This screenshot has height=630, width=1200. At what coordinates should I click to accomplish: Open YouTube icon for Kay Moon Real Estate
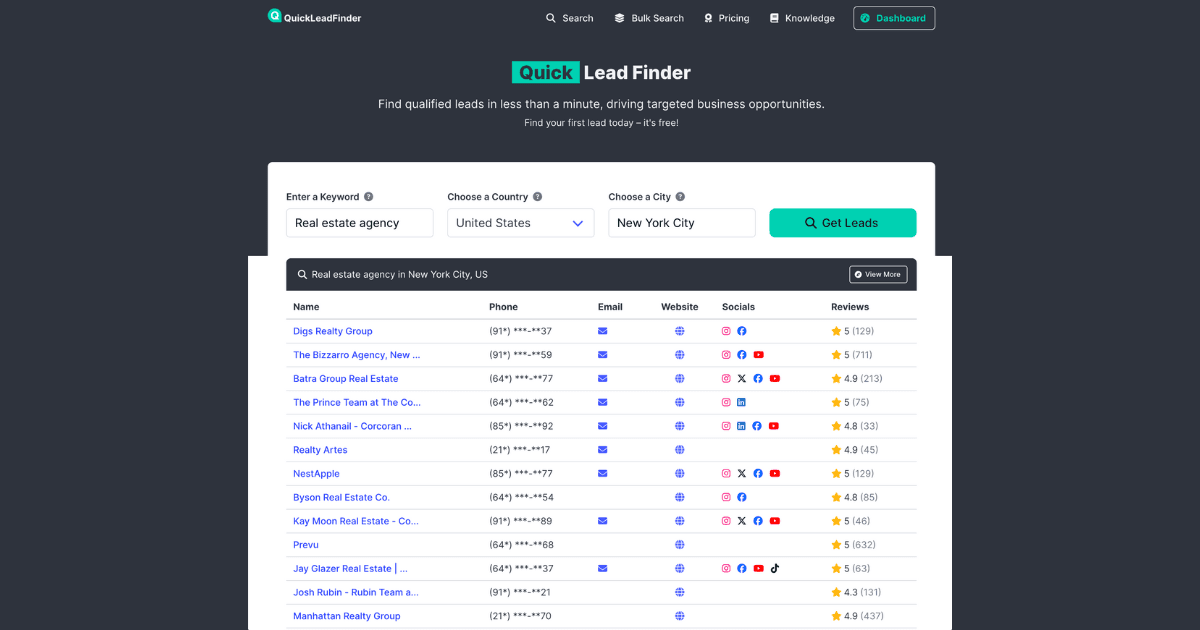(x=775, y=521)
